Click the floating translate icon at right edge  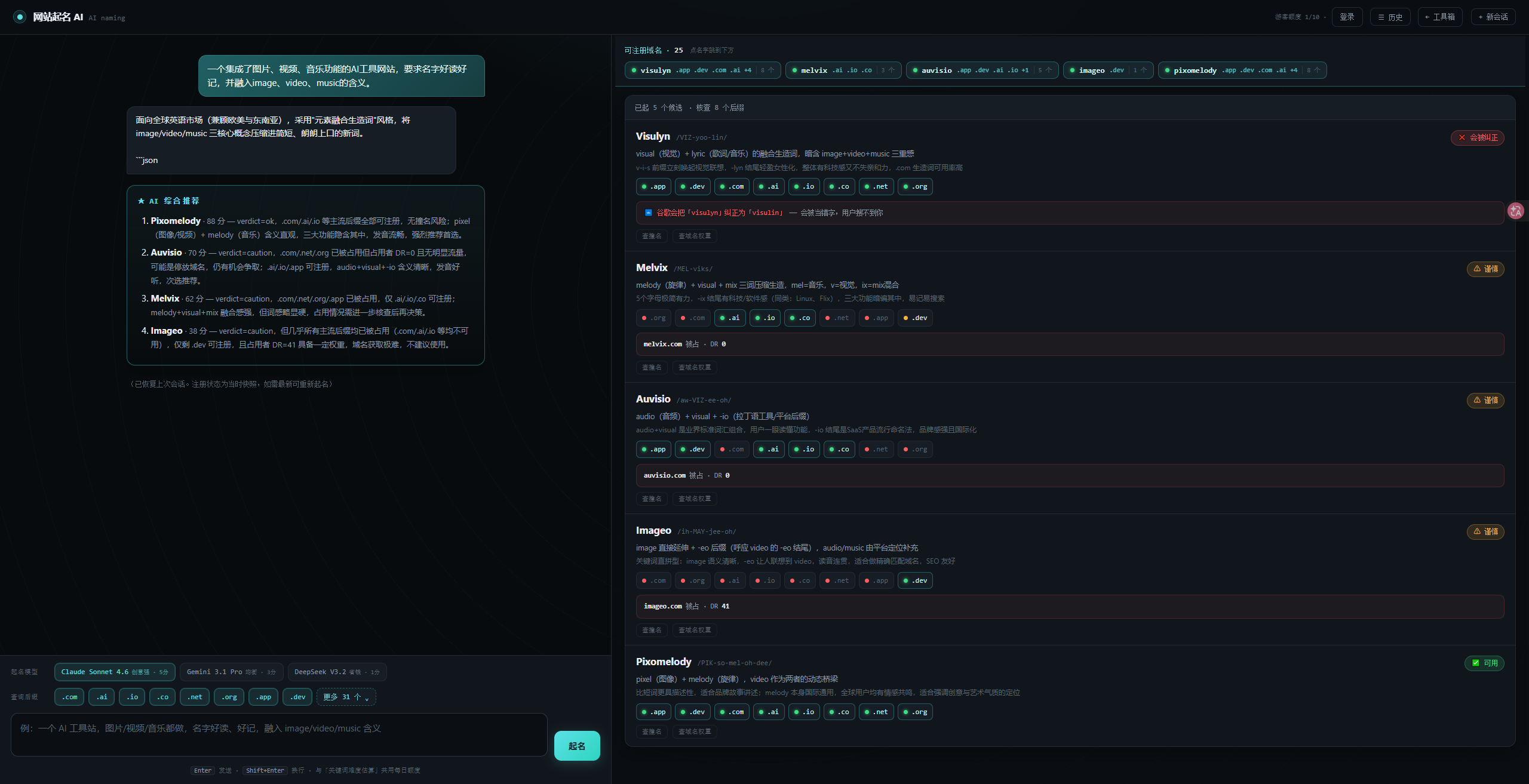[1516, 211]
